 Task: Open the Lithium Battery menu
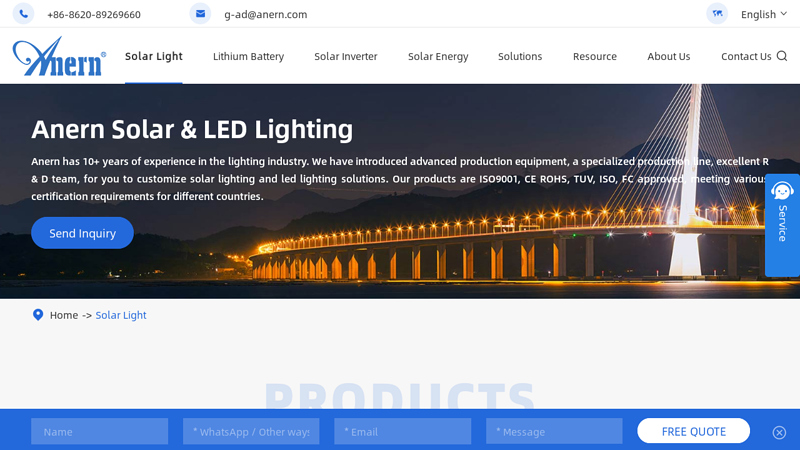coord(248,56)
